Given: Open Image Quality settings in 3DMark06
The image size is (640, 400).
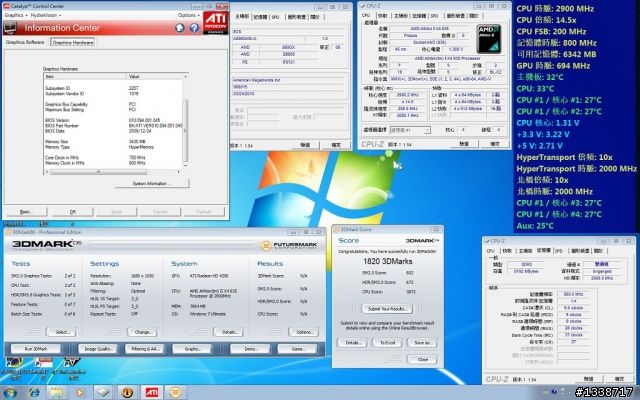Looking at the screenshot, I should (98, 349).
